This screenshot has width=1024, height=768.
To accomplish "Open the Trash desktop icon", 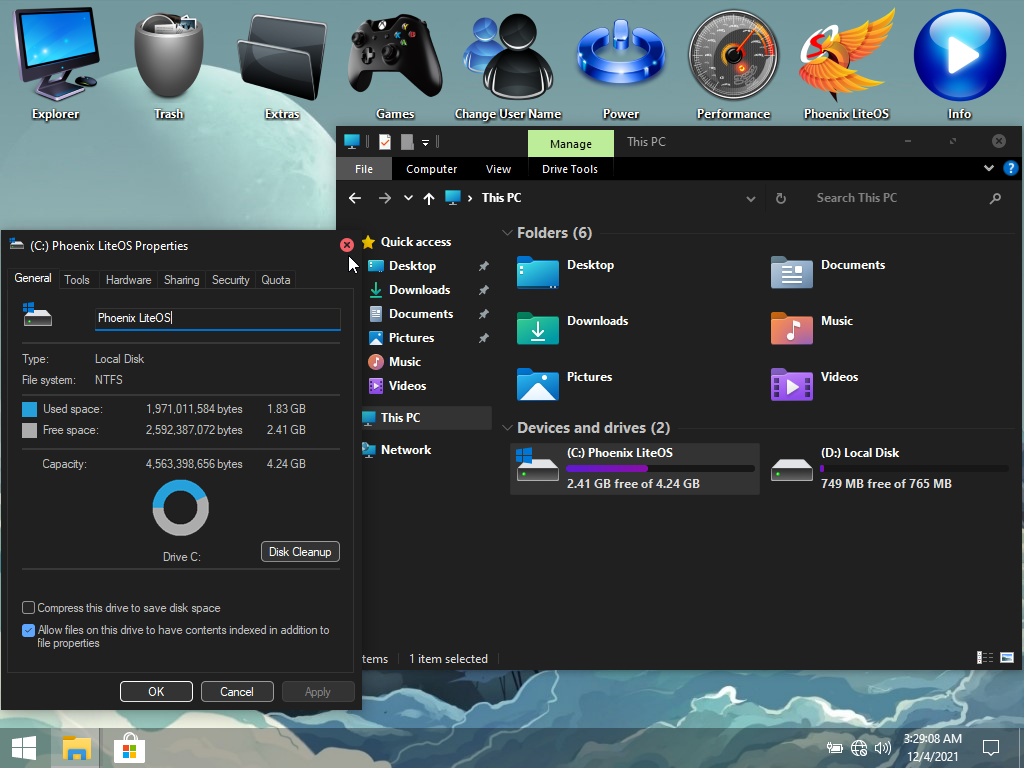I will pyautogui.click(x=168, y=62).
